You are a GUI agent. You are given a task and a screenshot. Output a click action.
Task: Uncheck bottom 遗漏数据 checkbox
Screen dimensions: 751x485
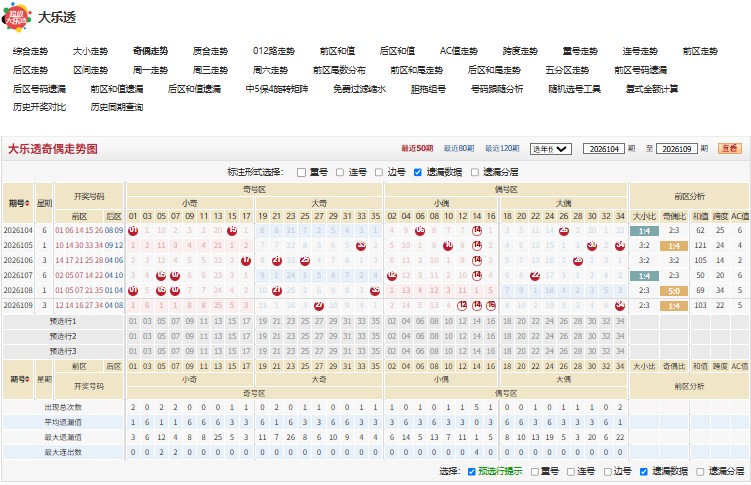[644, 472]
